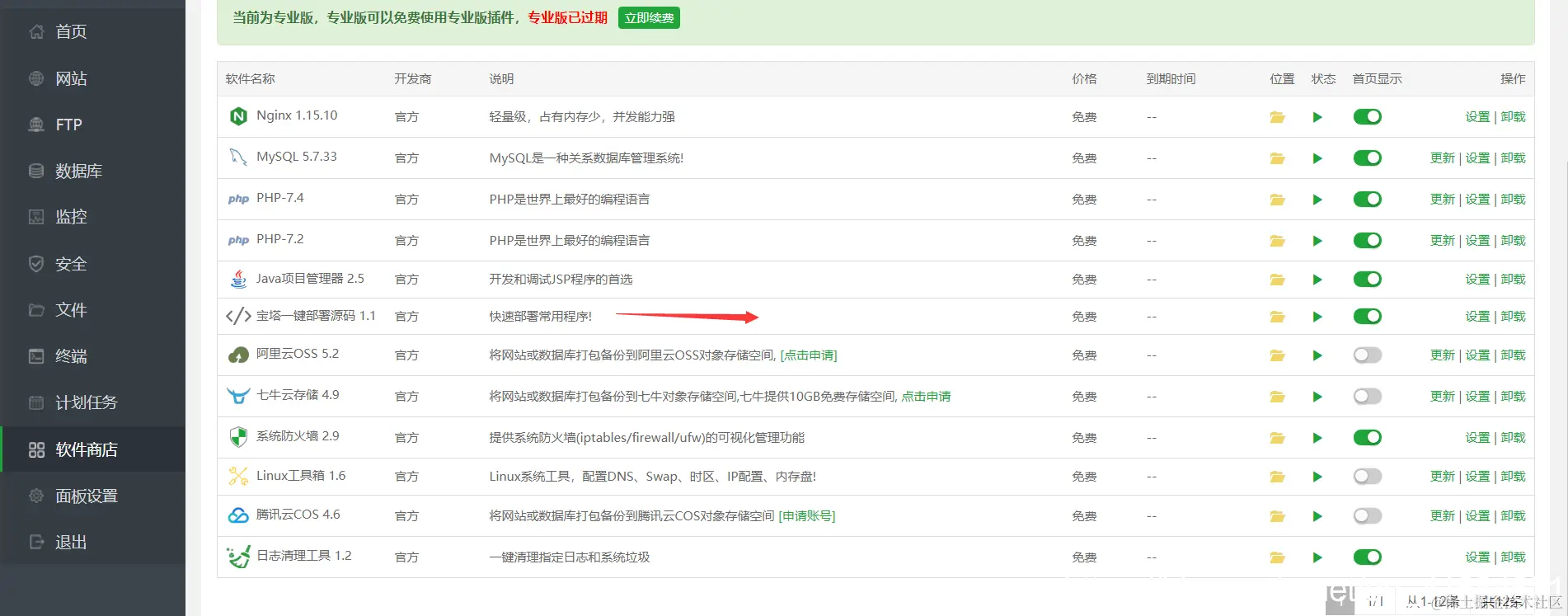The width and height of the screenshot is (1568, 616).
Task: Click the 立即续费 renew button
Action: click(649, 18)
